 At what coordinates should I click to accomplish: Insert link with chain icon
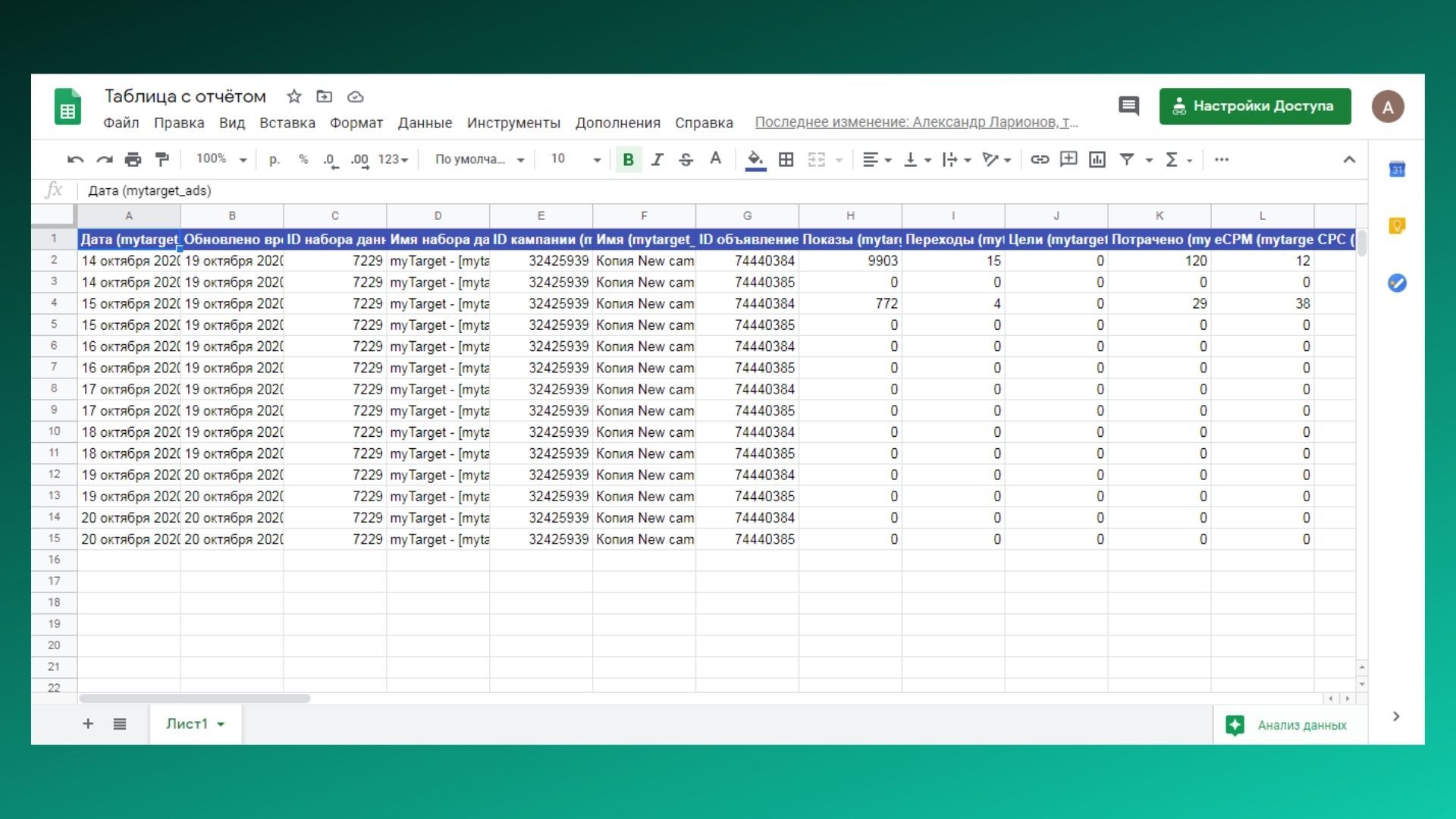point(1040,159)
